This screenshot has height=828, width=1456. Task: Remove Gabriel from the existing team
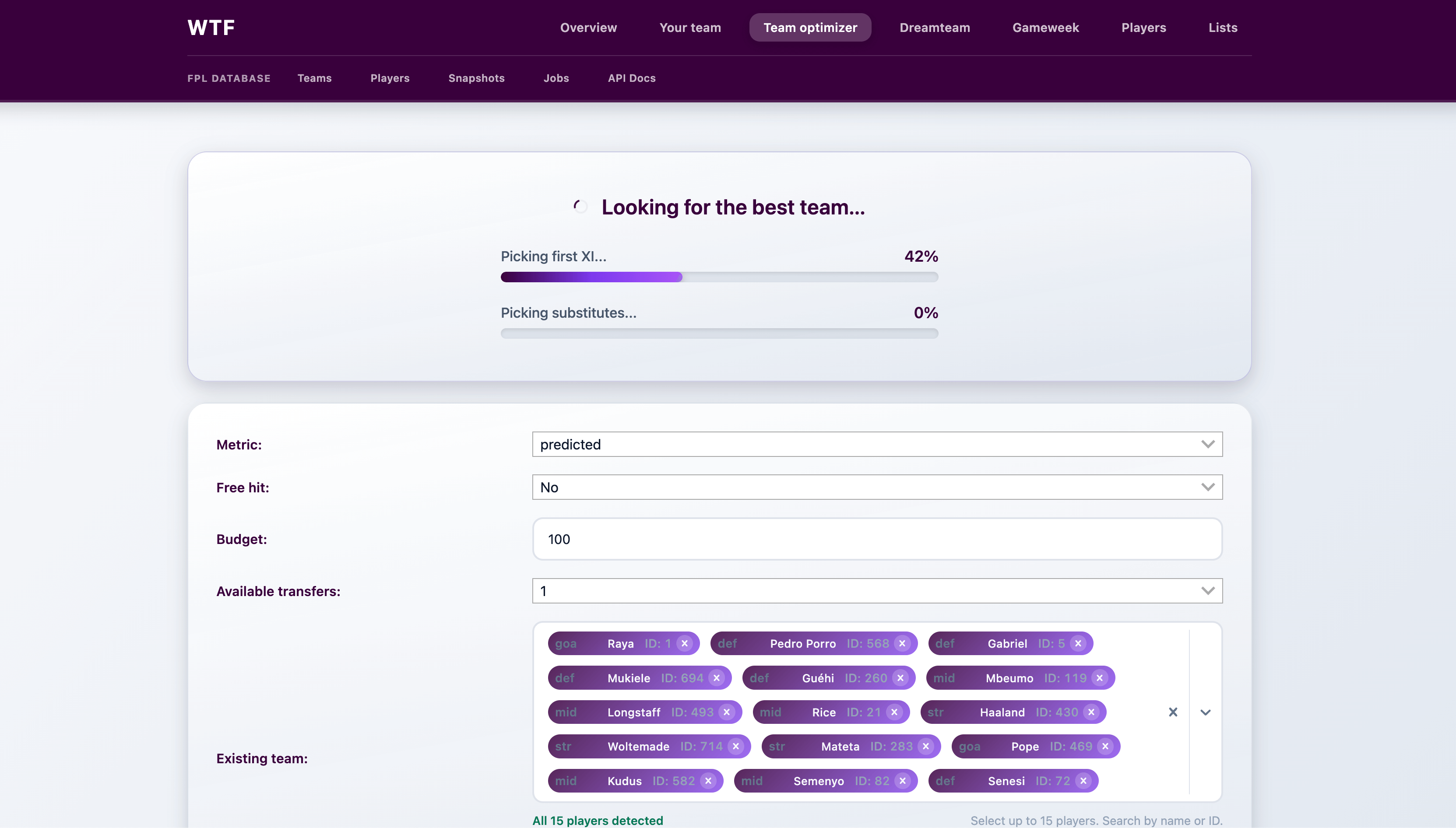pos(1077,643)
